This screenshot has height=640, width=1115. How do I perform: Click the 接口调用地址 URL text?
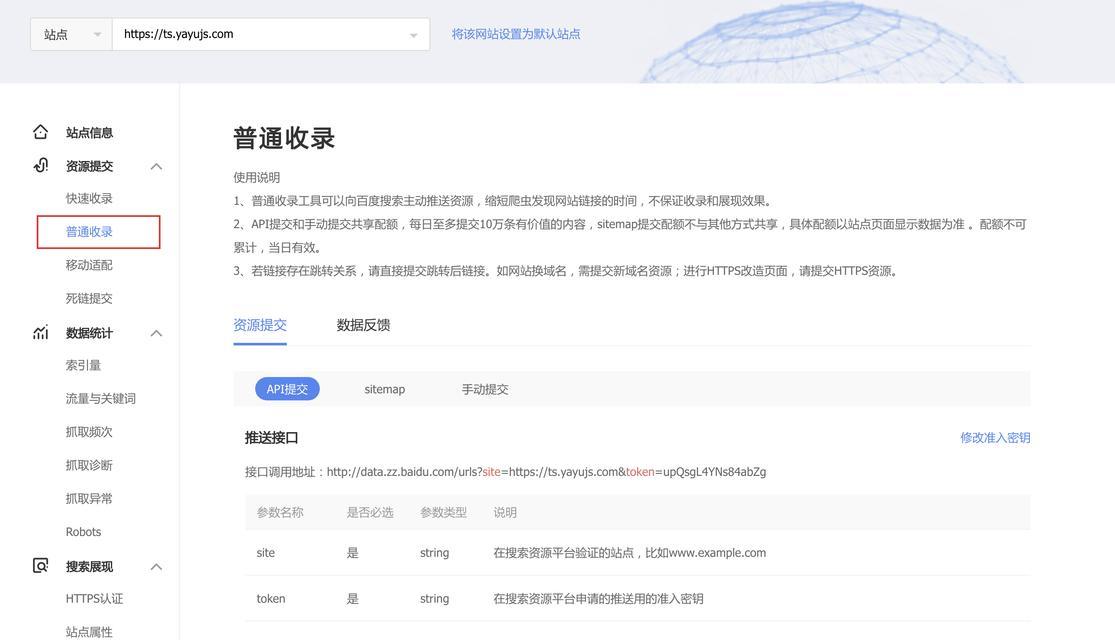(x=546, y=471)
